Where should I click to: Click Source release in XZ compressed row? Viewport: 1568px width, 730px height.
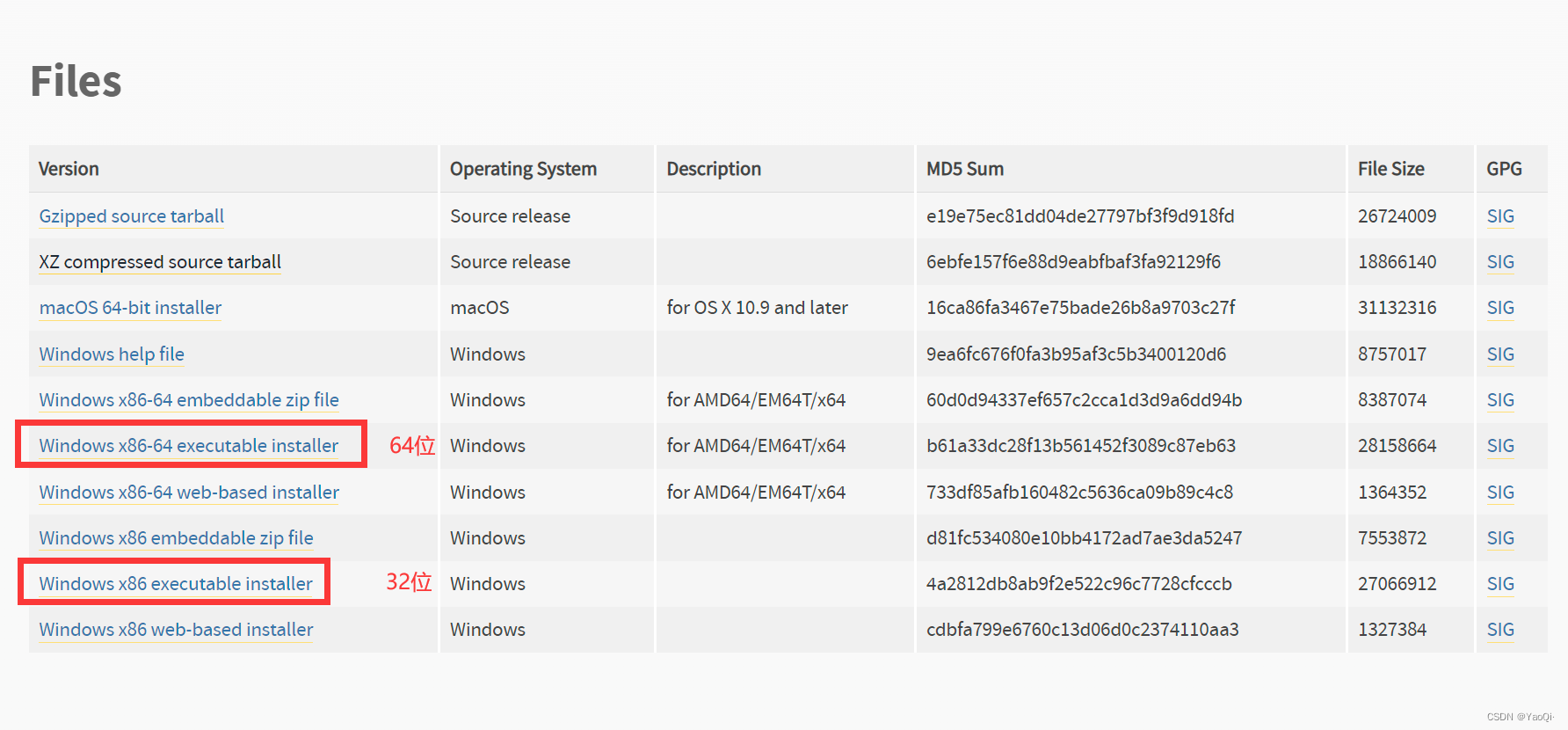(510, 262)
